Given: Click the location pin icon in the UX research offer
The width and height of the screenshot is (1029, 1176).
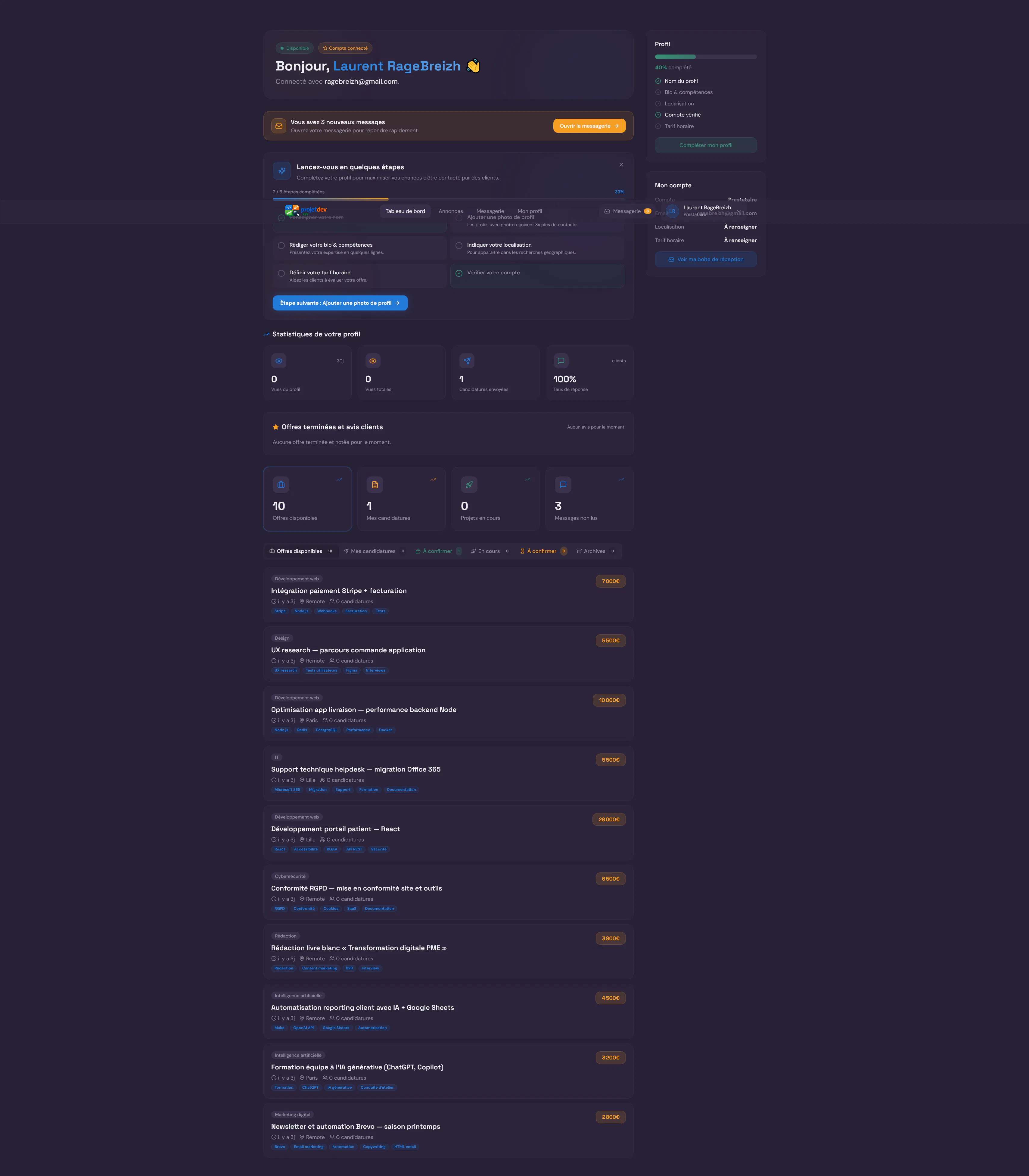Looking at the screenshot, I should tap(302, 661).
